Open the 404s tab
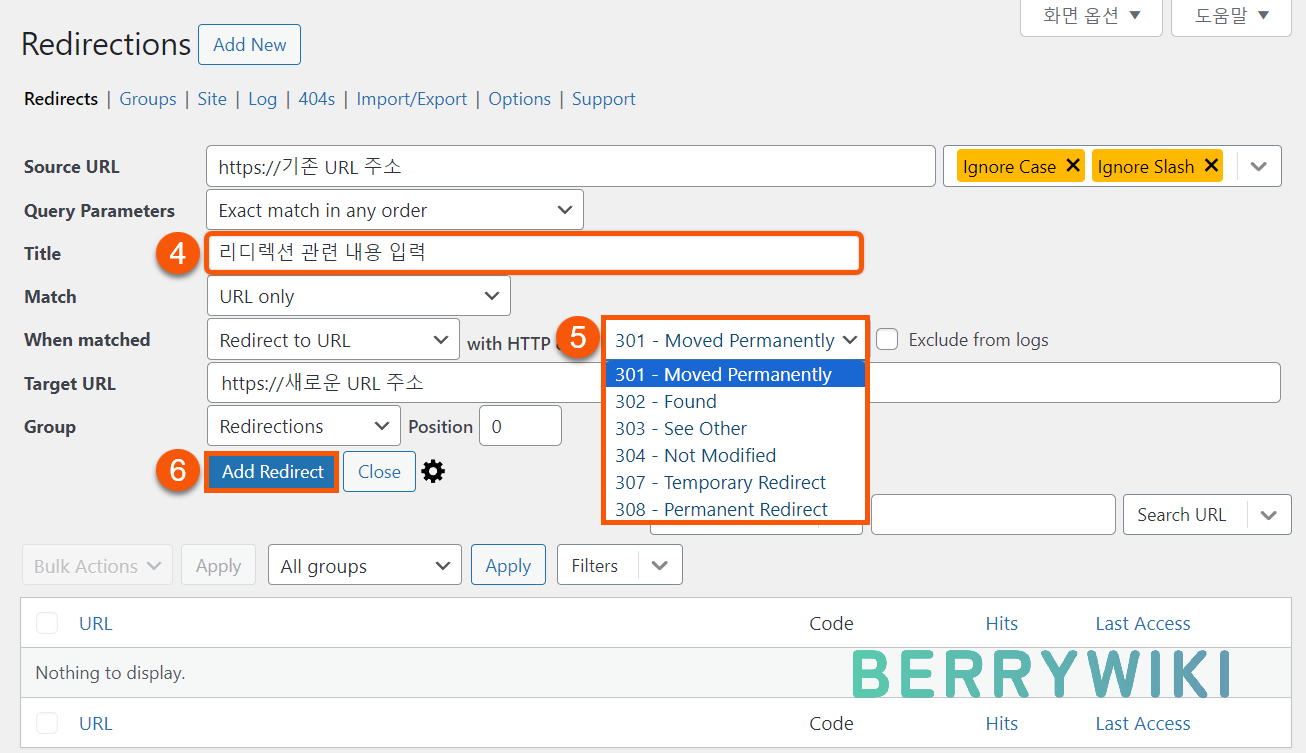This screenshot has width=1306, height=753. tap(316, 99)
